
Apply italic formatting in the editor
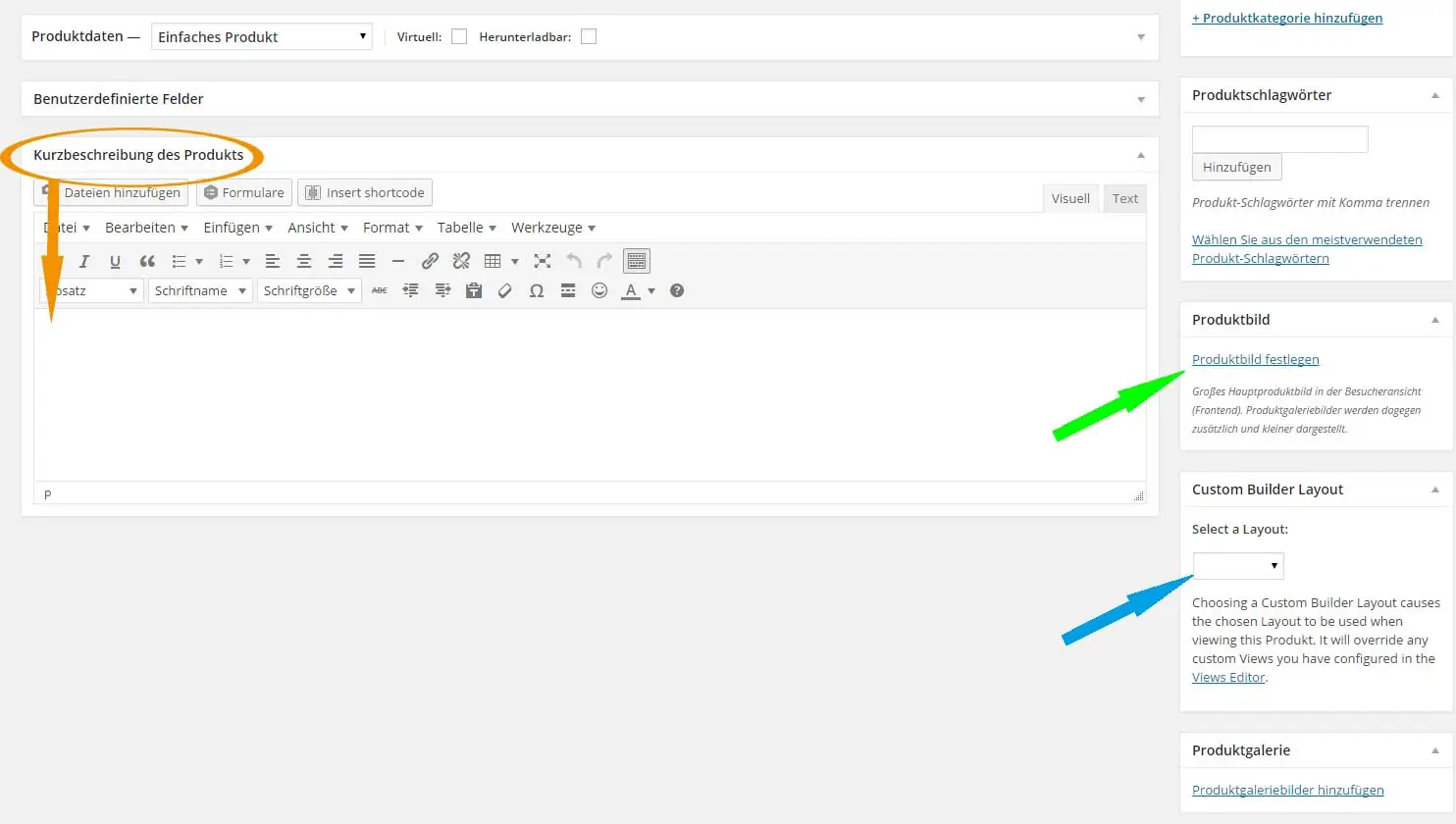point(84,261)
